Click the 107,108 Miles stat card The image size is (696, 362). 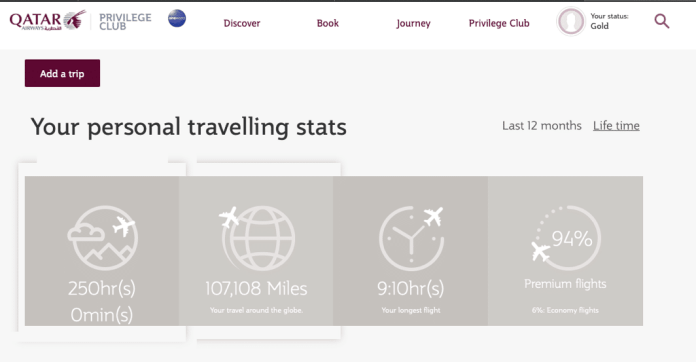[256, 251]
